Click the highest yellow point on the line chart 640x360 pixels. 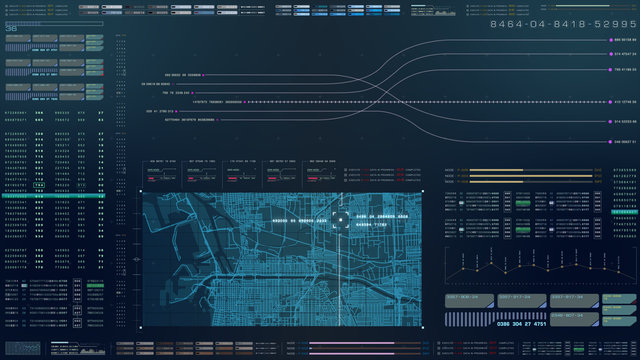(x=491, y=263)
